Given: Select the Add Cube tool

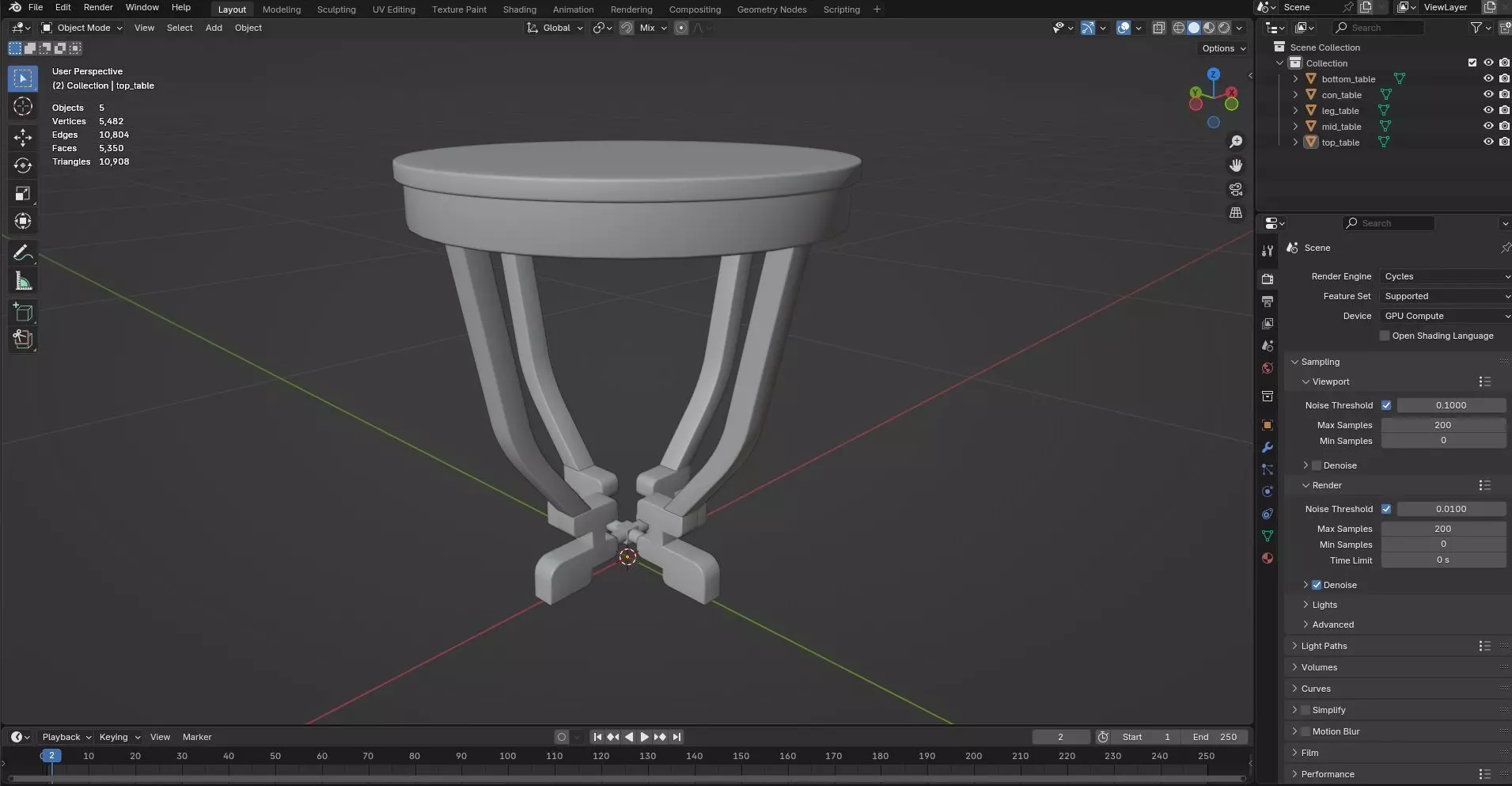Looking at the screenshot, I should click(x=23, y=312).
